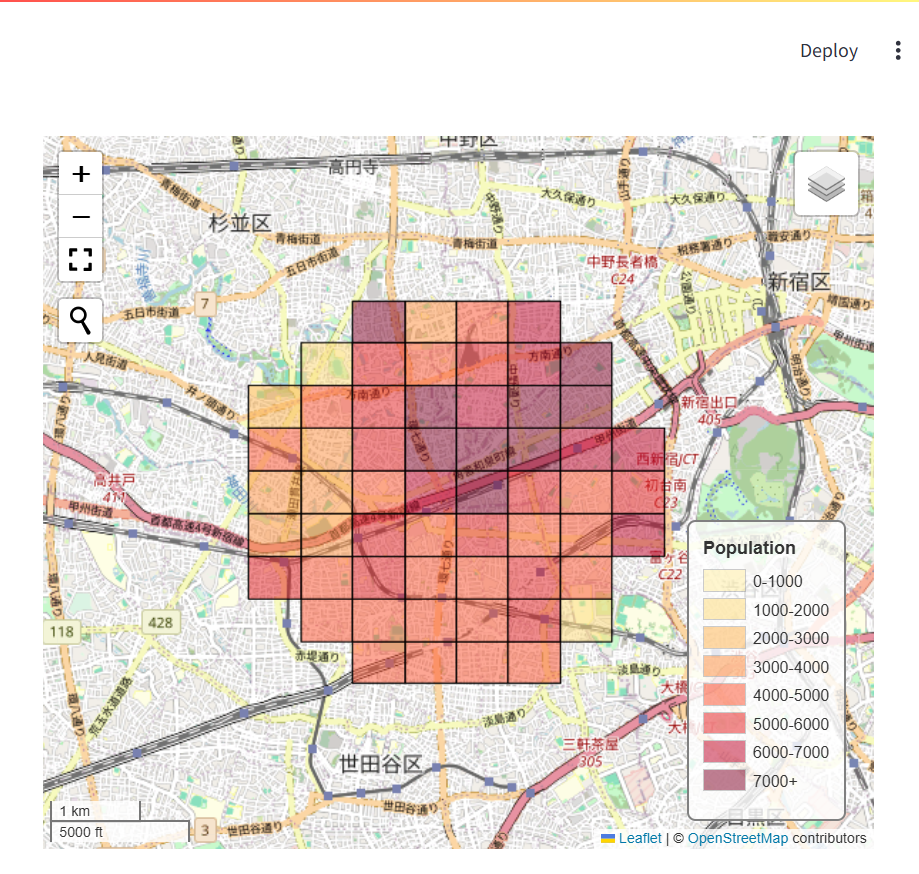Image resolution: width=919 pixels, height=874 pixels.
Task: Open the OpenStreetMap link
Action: click(x=737, y=838)
